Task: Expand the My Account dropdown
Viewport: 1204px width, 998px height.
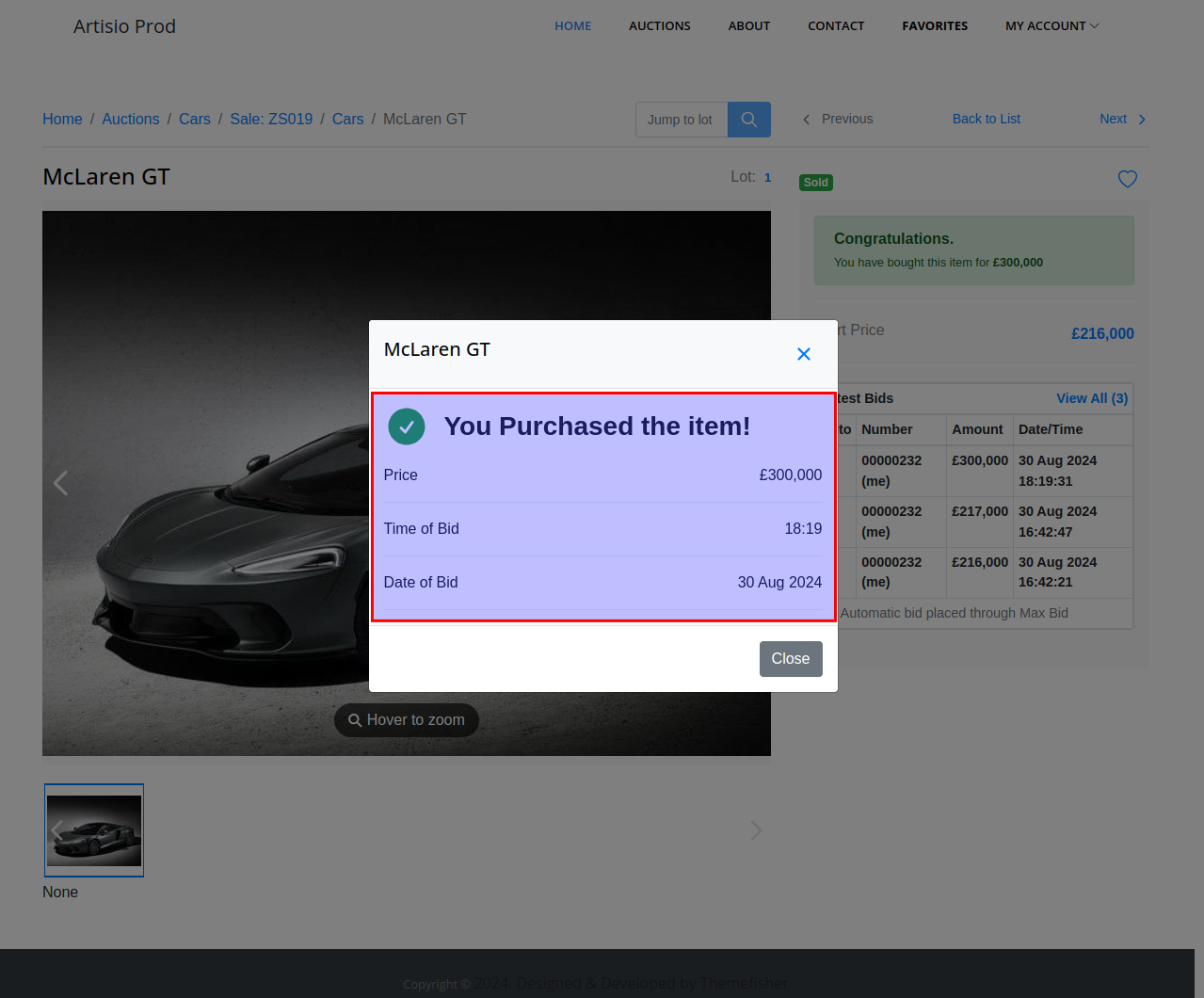Action: 1051,26
